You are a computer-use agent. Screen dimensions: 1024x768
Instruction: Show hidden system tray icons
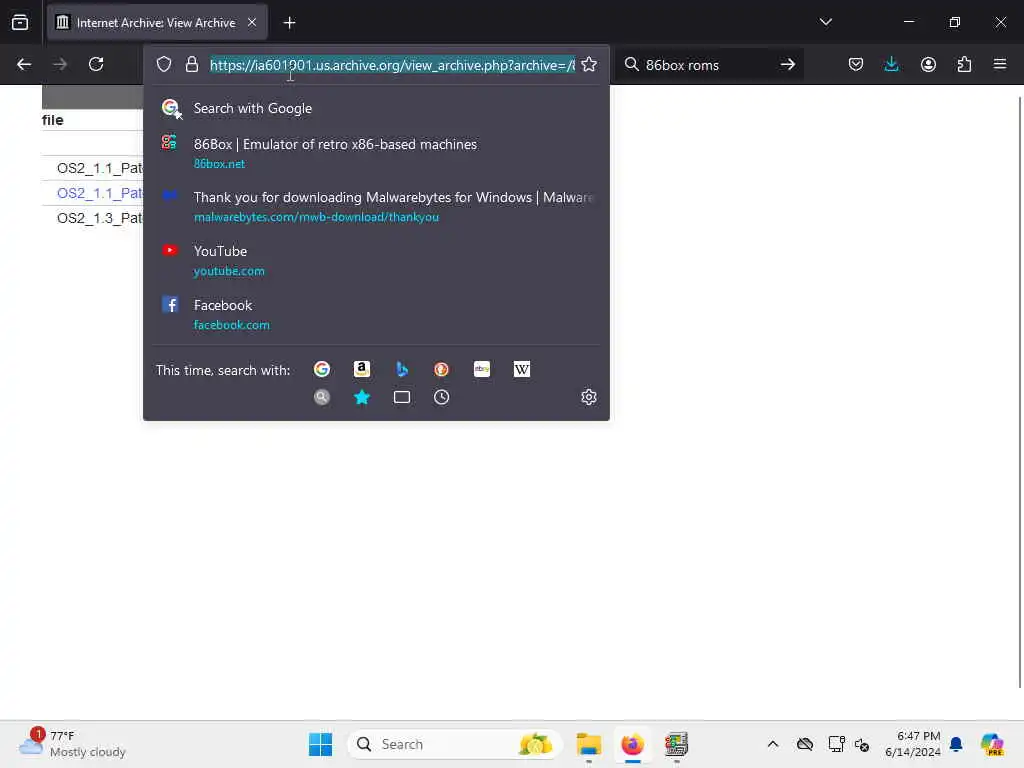pos(773,744)
